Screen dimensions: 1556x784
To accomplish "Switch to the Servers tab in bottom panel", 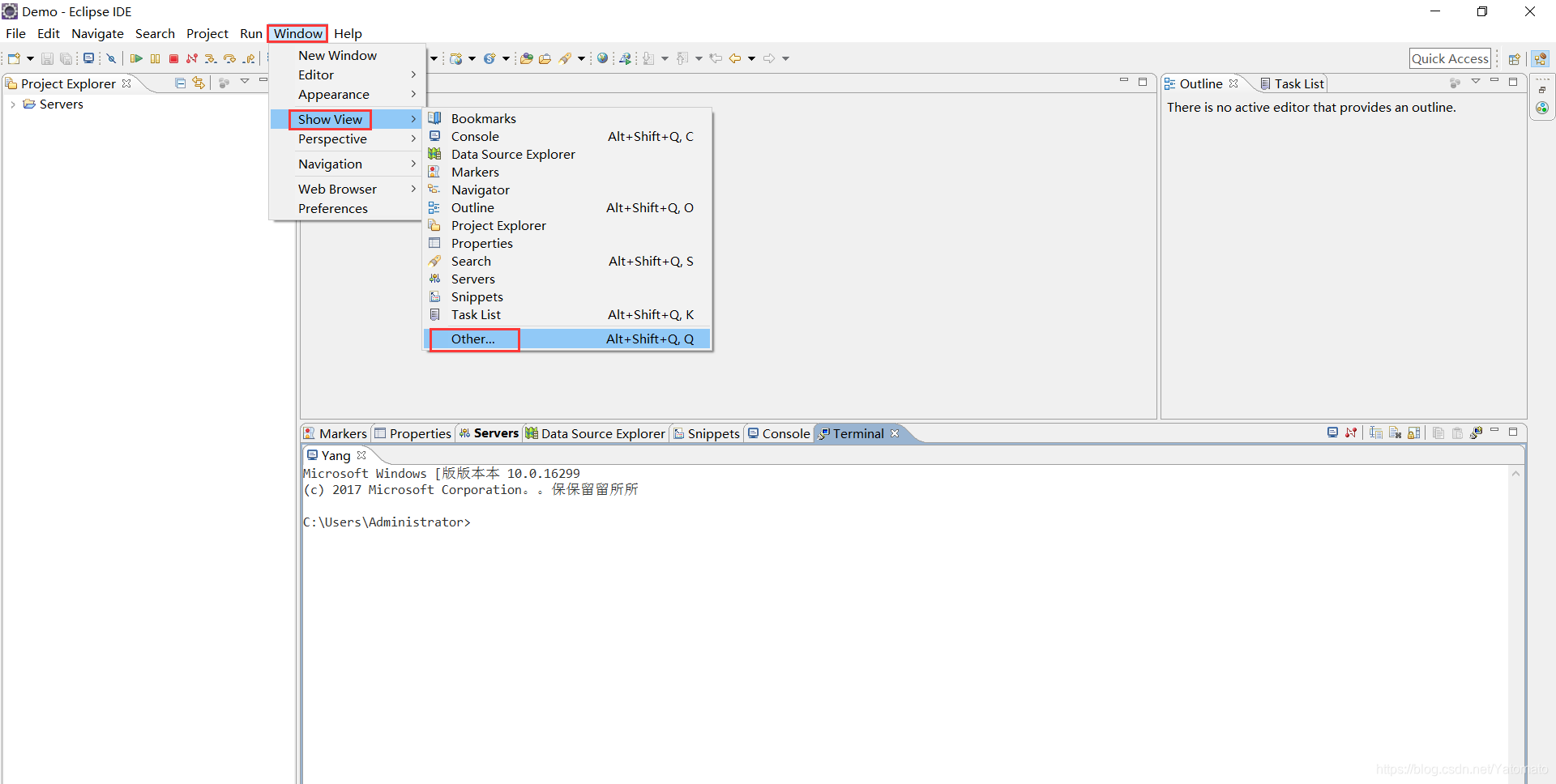I will click(x=489, y=433).
